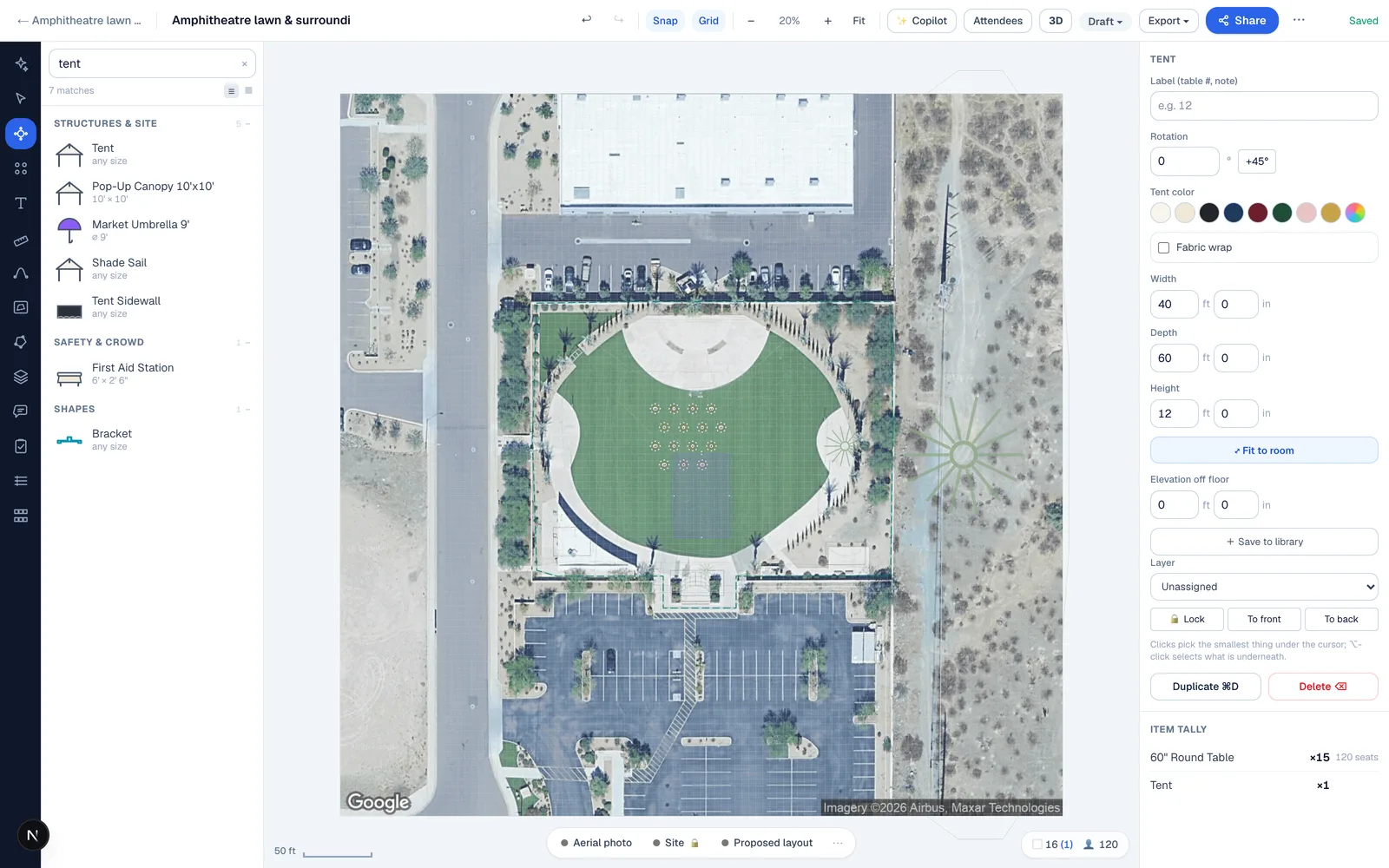Click the undo arrow
Image resolution: width=1389 pixels, height=868 pixels.
[587, 20]
